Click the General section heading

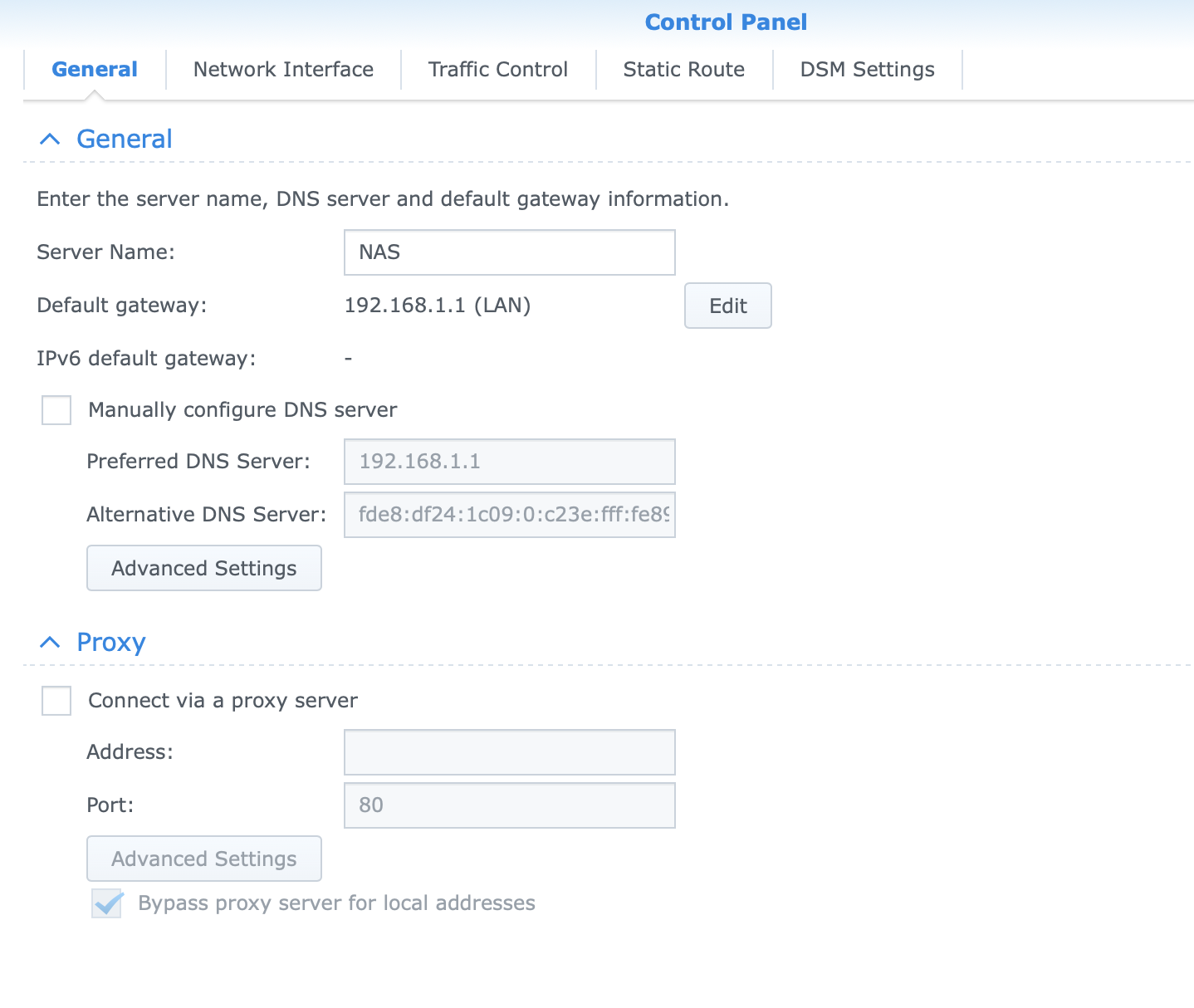125,139
